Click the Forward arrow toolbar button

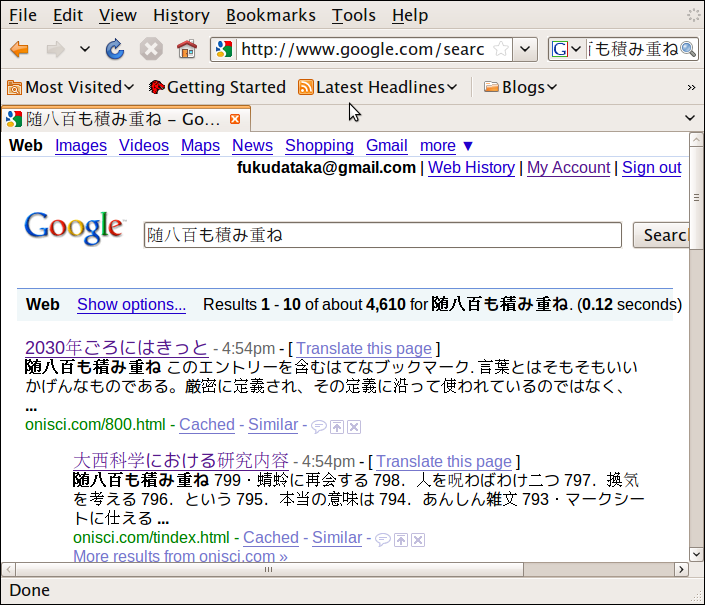point(55,49)
